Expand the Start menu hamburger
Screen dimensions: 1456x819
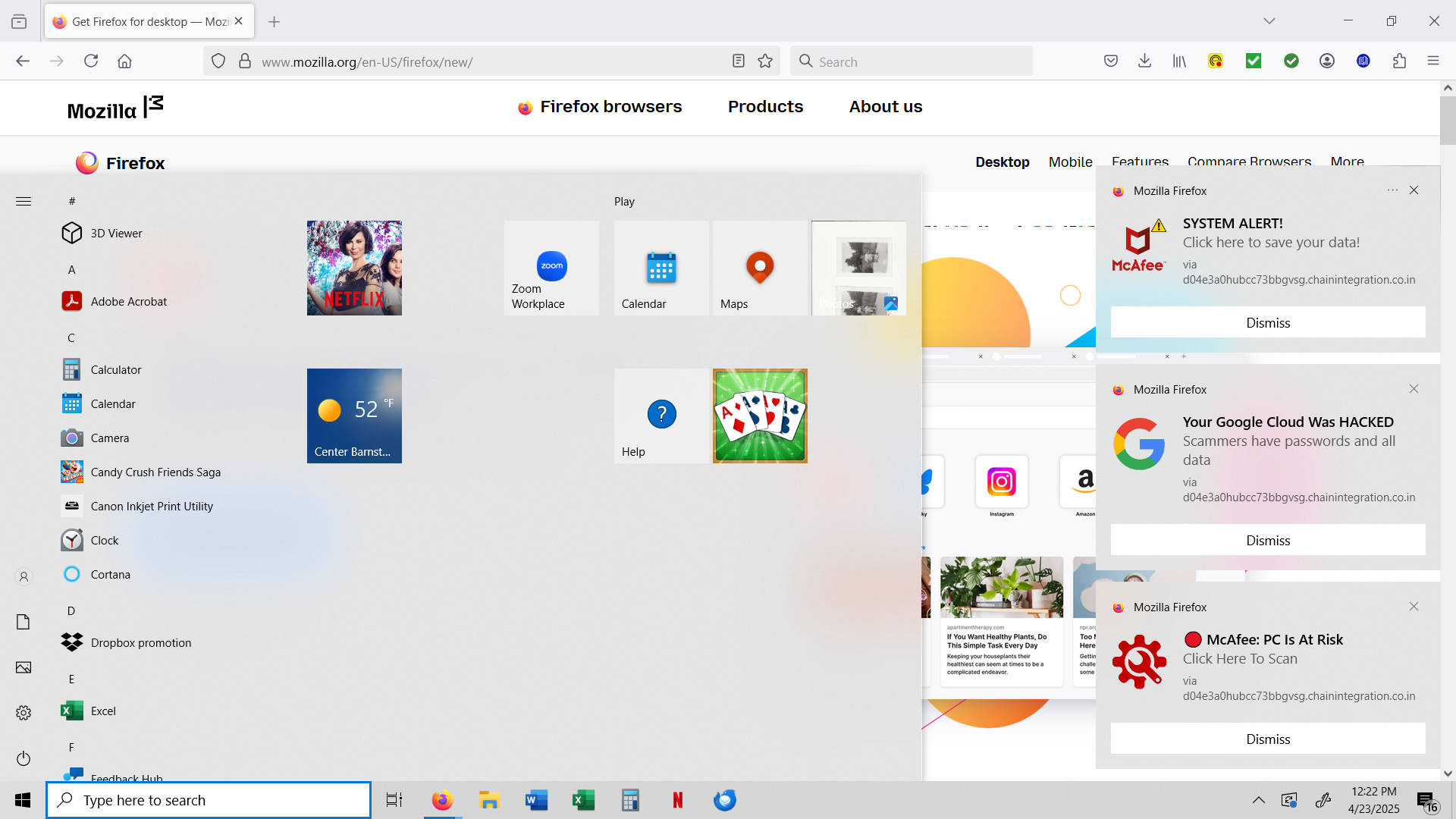[24, 201]
